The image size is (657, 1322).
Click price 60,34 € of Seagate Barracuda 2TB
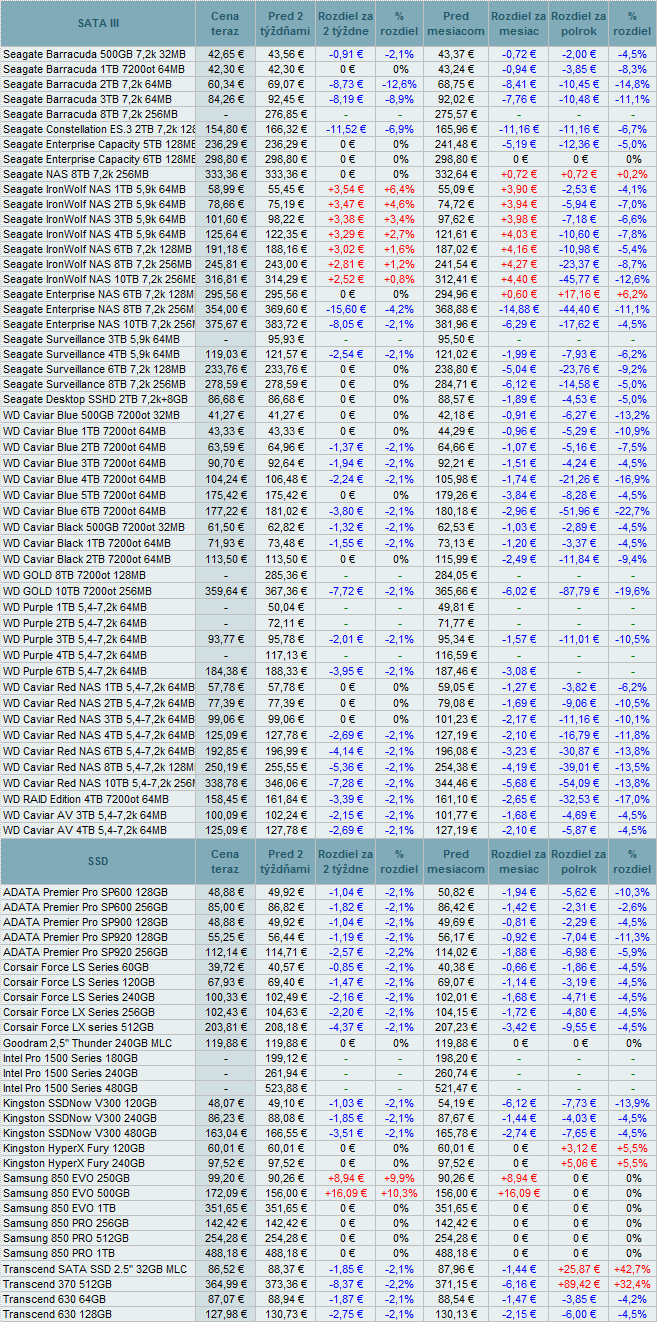point(225,84)
